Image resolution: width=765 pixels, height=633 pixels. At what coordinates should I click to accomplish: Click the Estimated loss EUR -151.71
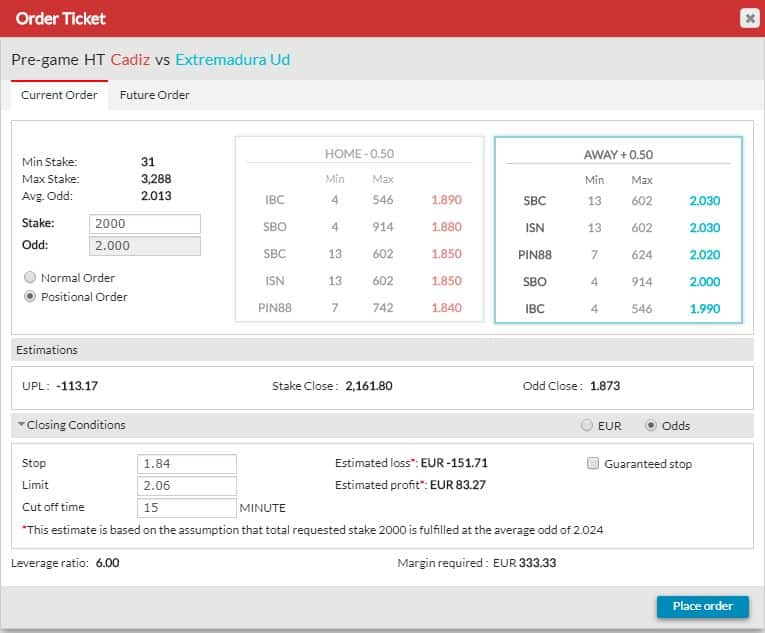click(454, 463)
